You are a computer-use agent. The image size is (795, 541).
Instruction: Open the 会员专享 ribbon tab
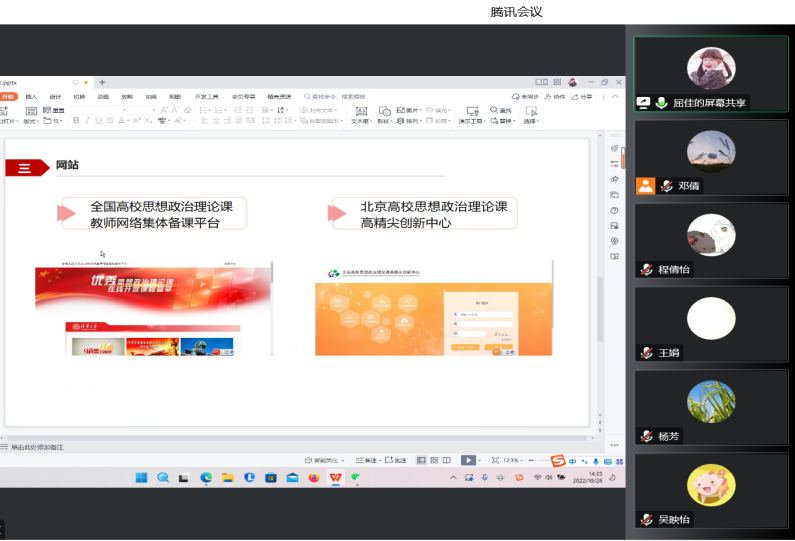(x=243, y=96)
